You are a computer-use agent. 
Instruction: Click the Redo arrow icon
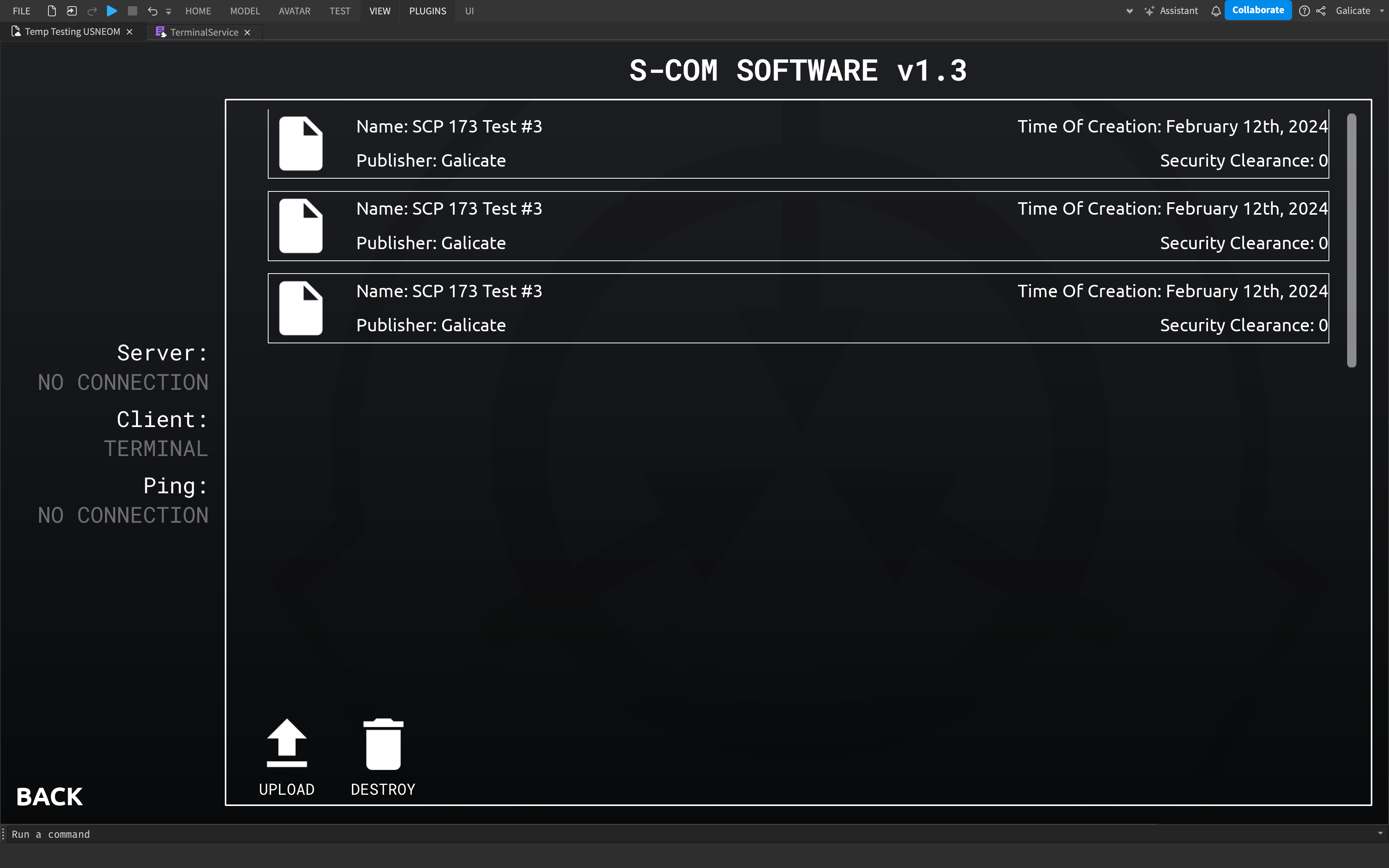[92, 10]
